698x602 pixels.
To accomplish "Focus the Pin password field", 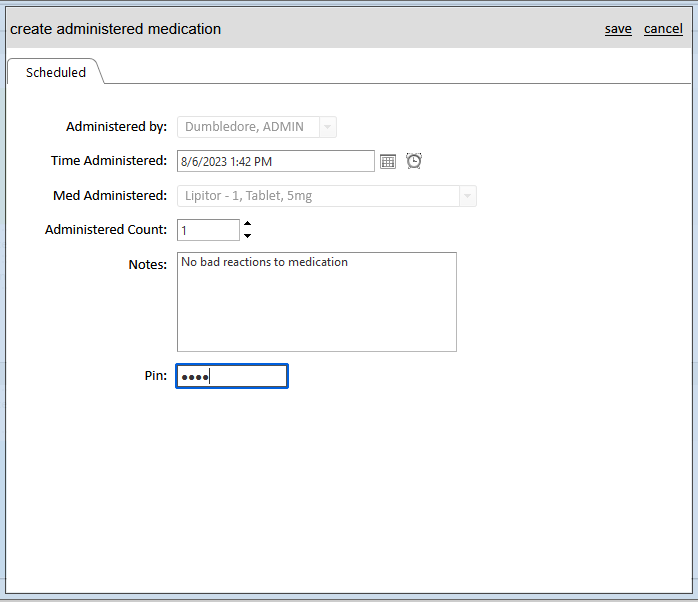I will pos(232,376).
